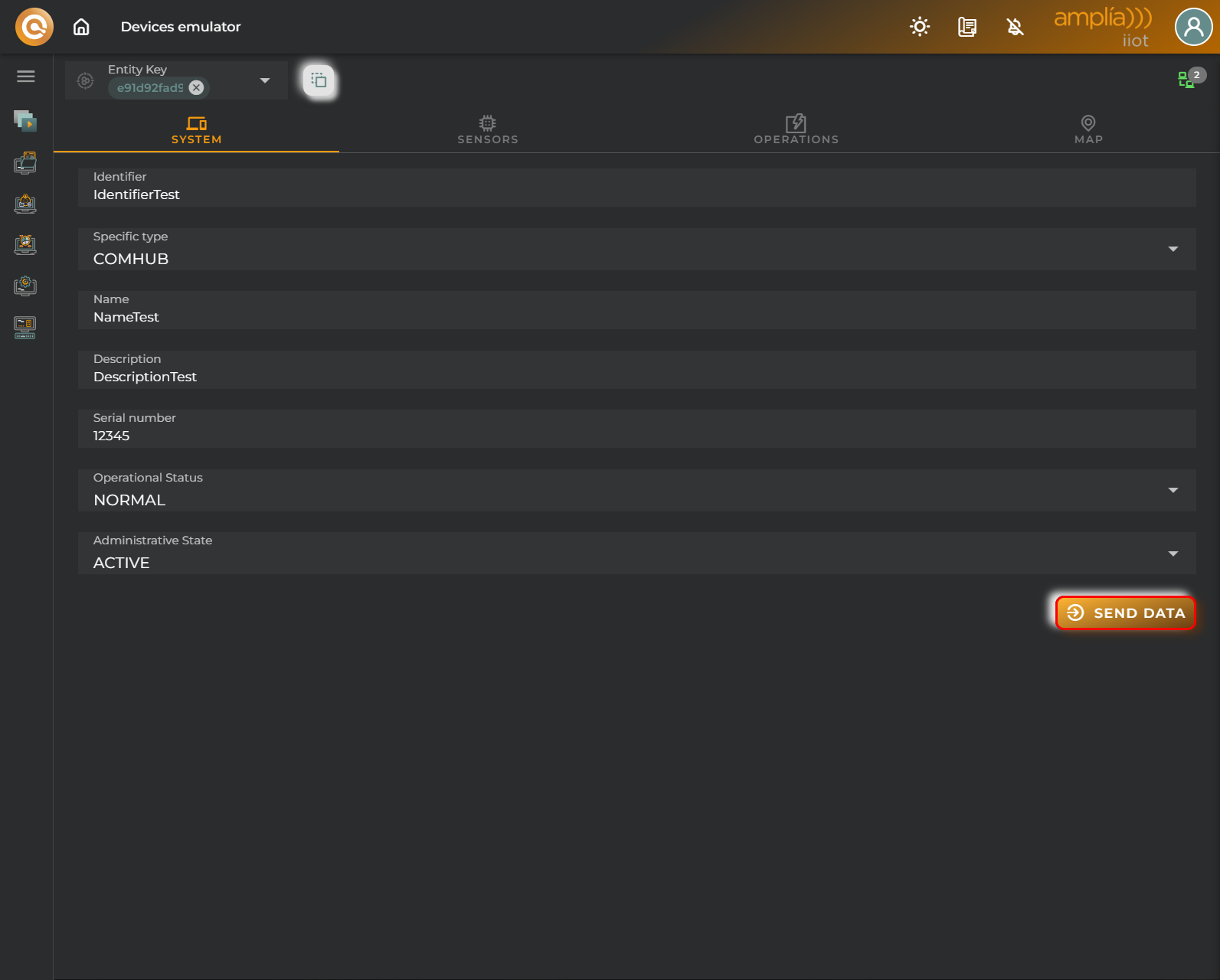Edit the Serial number field 12345
1220x980 pixels.
coord(637,429)
